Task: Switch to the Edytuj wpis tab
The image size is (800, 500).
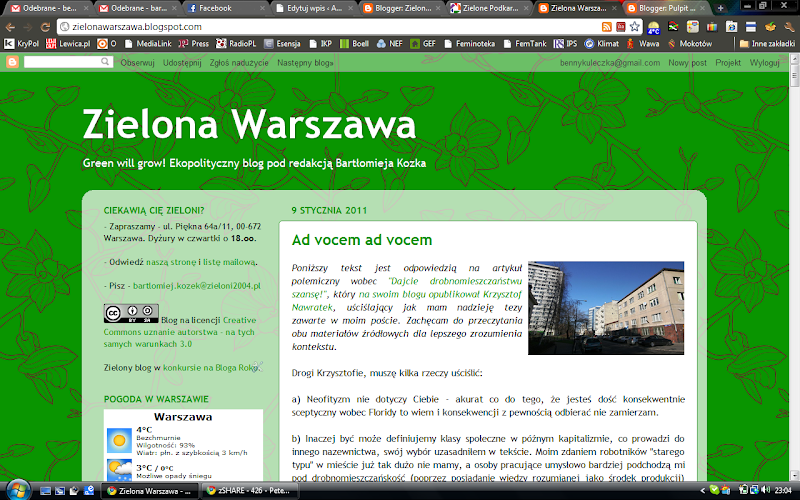Action: click(314, 8)
